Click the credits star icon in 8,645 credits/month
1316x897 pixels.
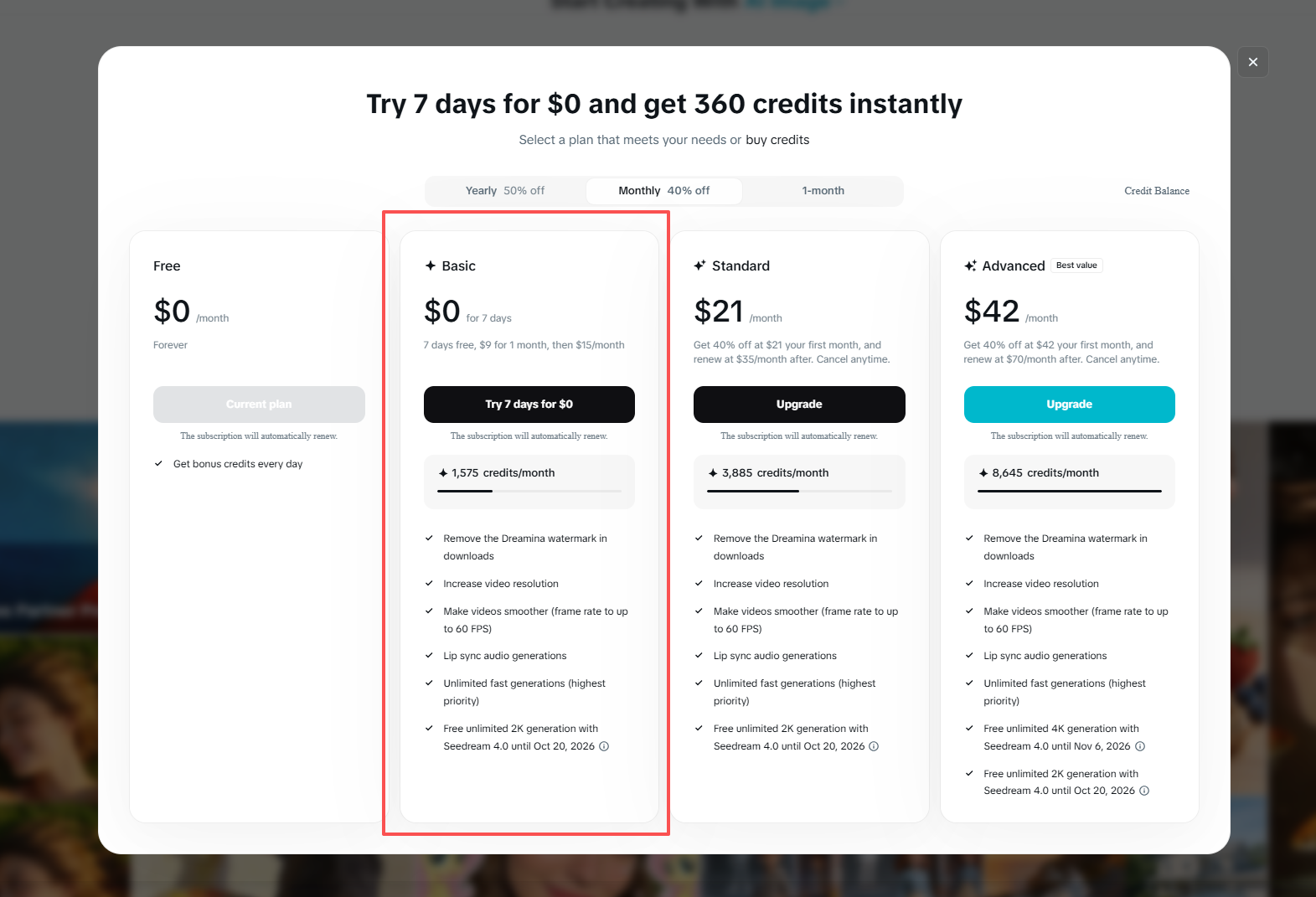(x=983, y=473)
